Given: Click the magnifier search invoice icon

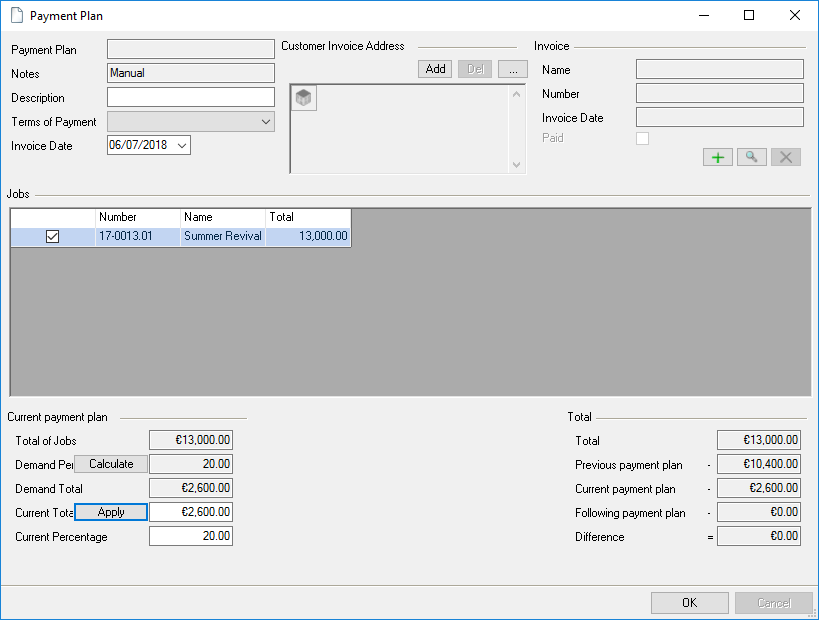Looking at the screenshot, I should (751, 157).
